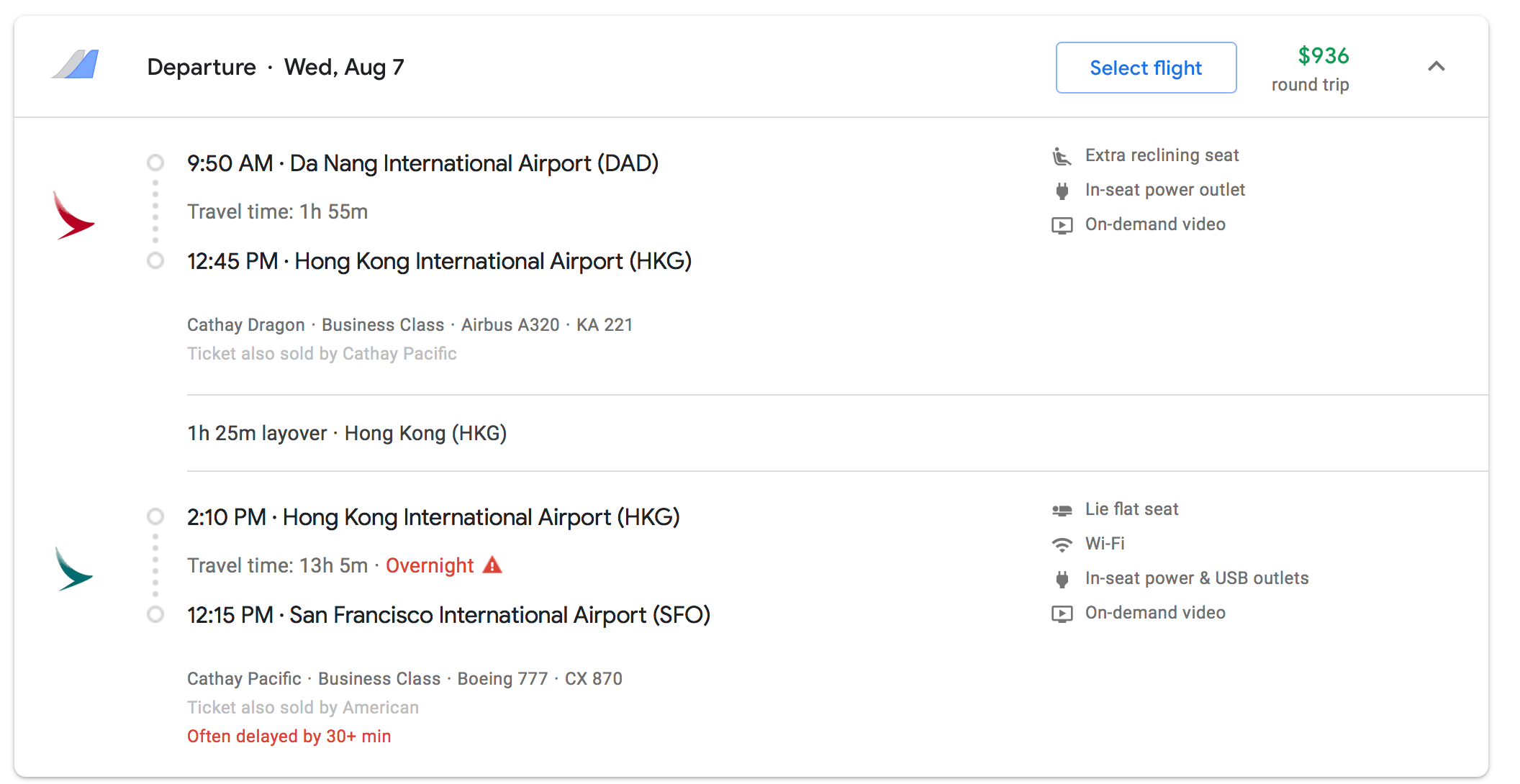Click the On-demand video icon for CX 870
The height and width of the screenshot is (784, 1520).
click(x=1062, y=614)
